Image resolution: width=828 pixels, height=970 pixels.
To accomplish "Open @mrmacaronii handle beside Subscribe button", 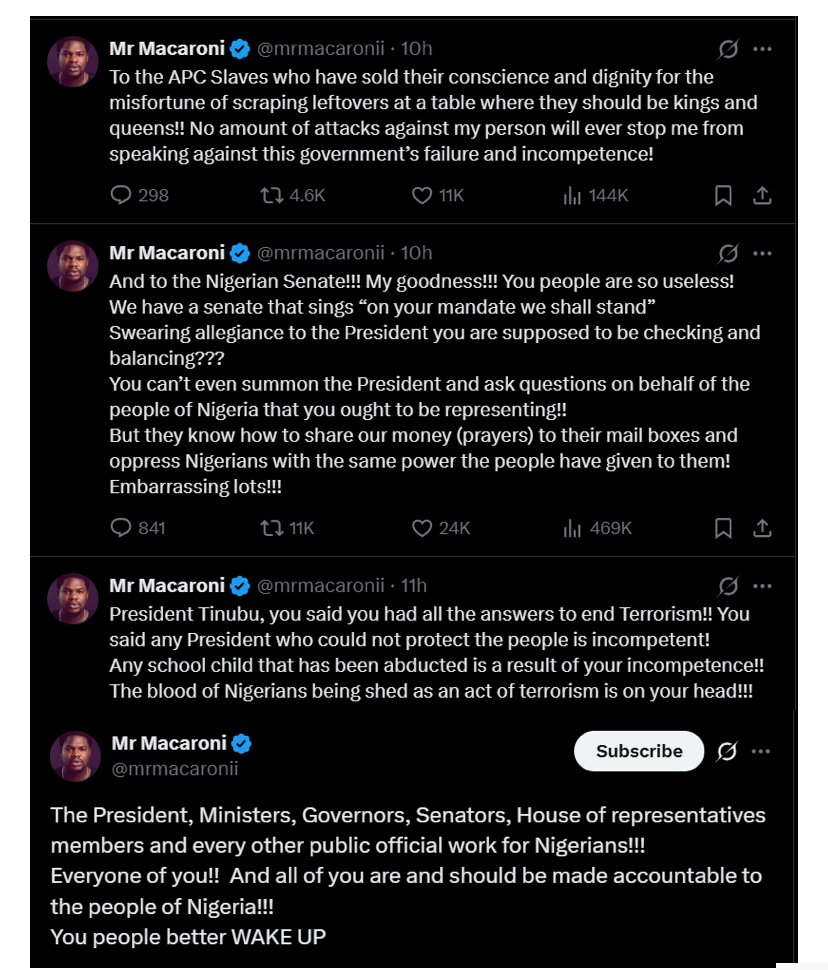I will coord(174,769).
